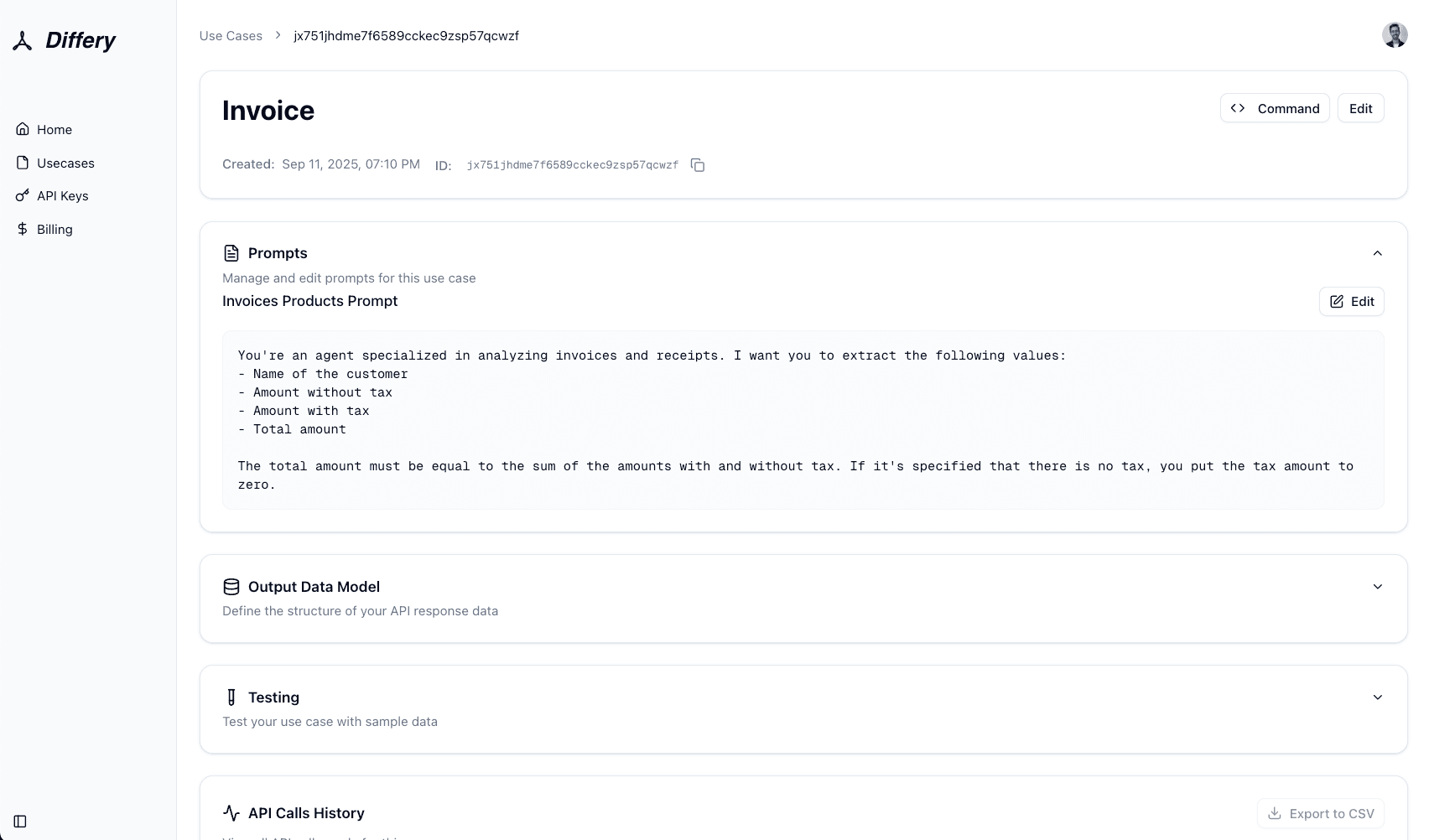Collapse the Prompts section
This screenshot has width=1429, height=840.
coord(1377,253)
